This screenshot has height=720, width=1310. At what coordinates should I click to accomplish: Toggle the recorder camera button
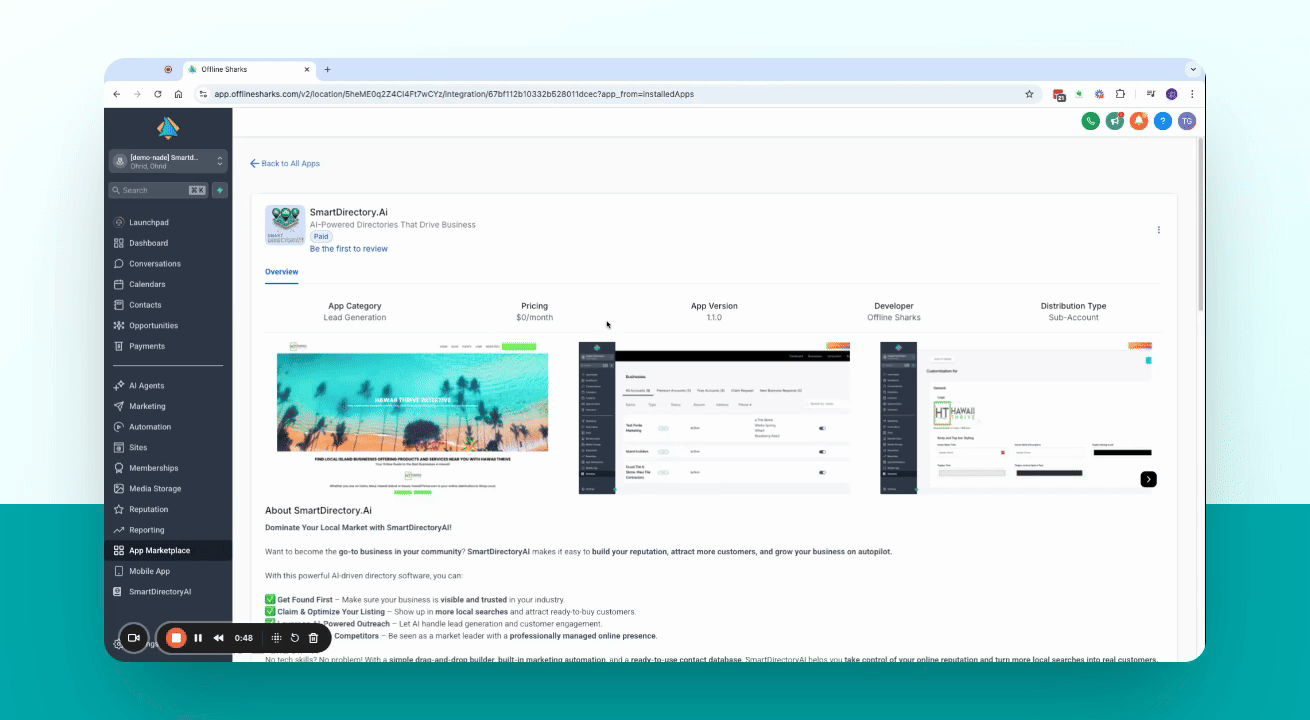[133, 638]
